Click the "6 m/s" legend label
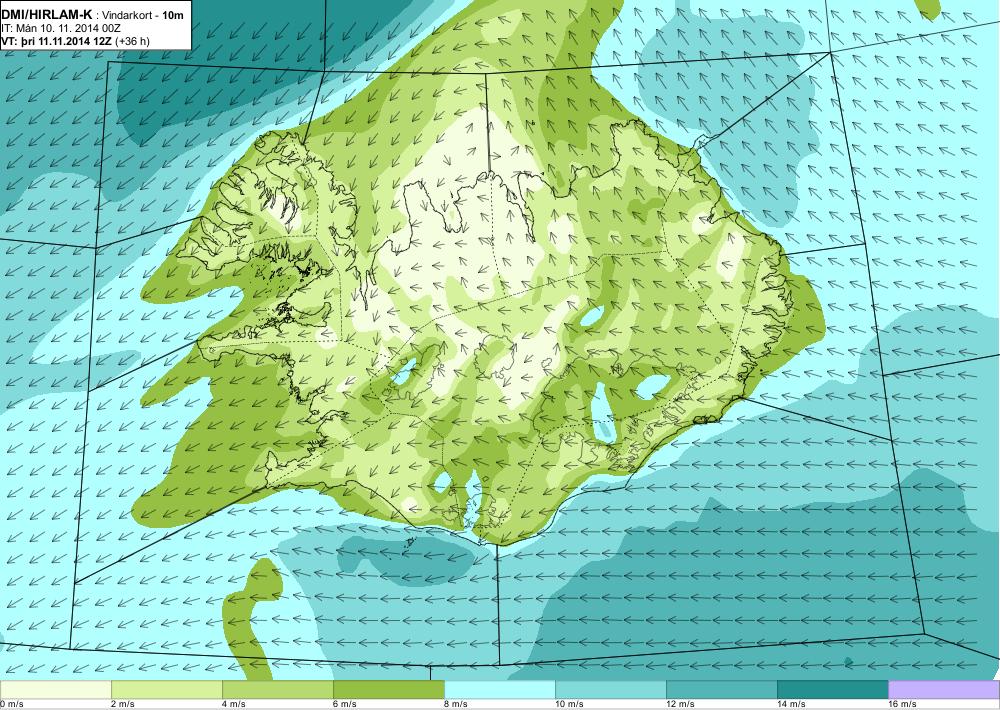Screen dimensions: 1000x710 (x=345, y=704)
